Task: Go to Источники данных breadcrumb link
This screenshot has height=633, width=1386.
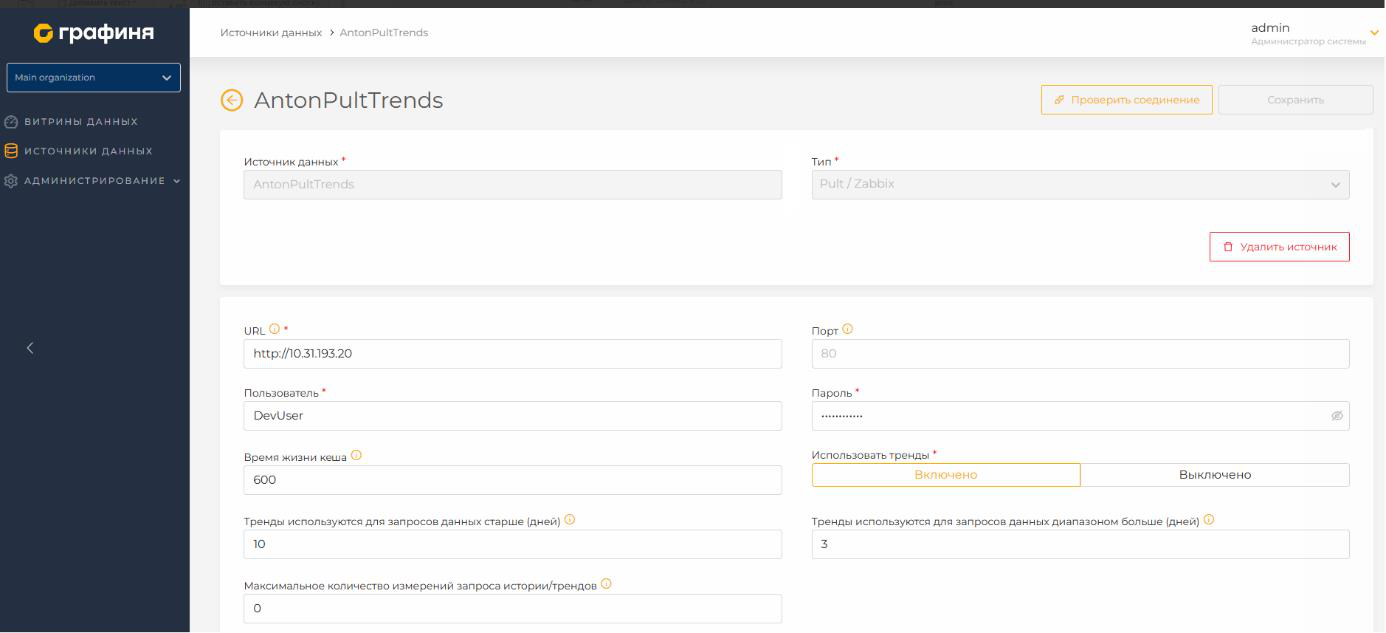Action: pos(271,33)
